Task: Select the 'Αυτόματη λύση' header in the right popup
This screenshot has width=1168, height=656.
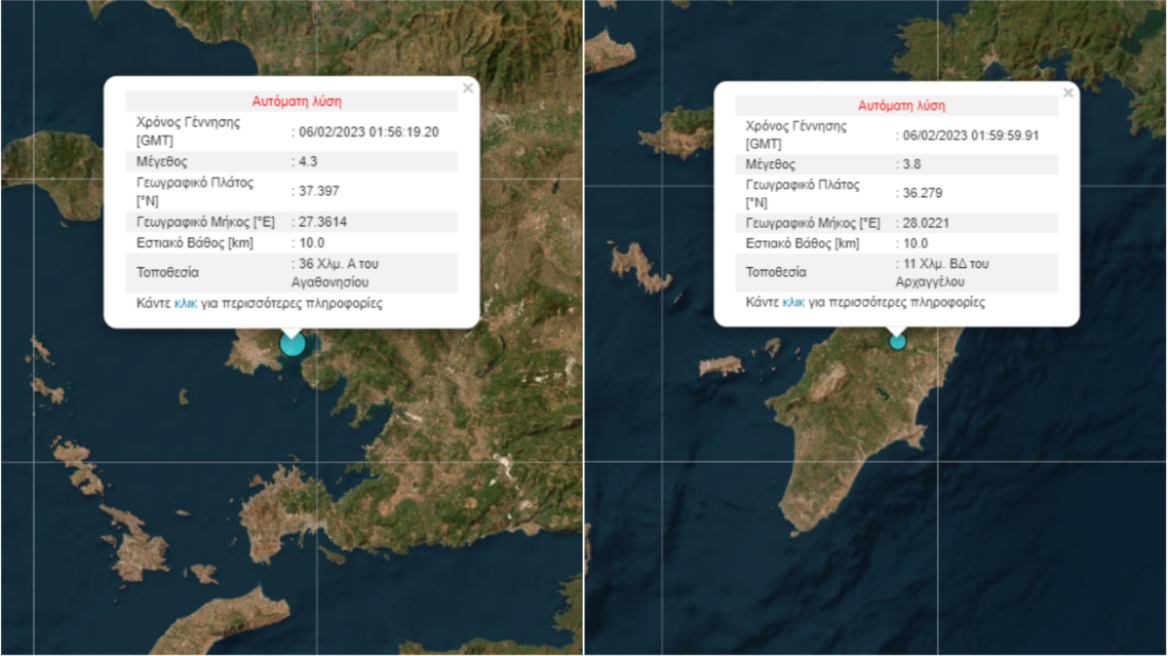Action: point(901,106)
